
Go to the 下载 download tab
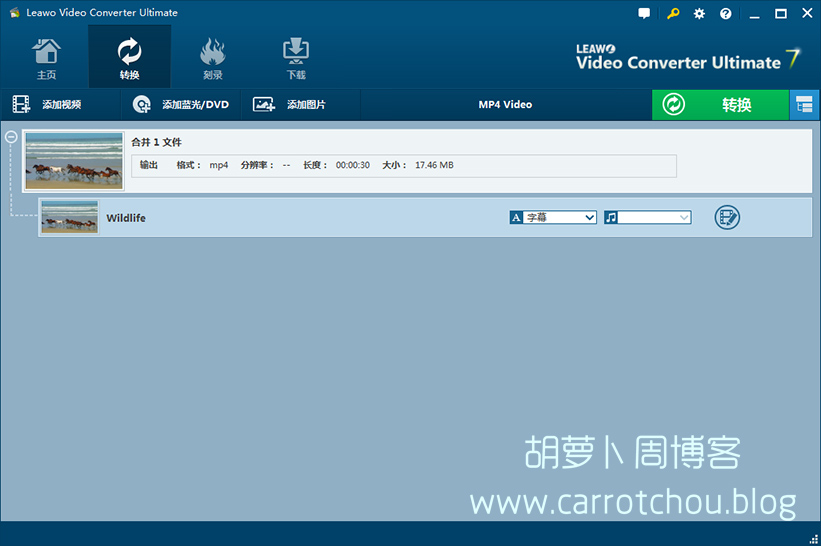coord(296,58)
